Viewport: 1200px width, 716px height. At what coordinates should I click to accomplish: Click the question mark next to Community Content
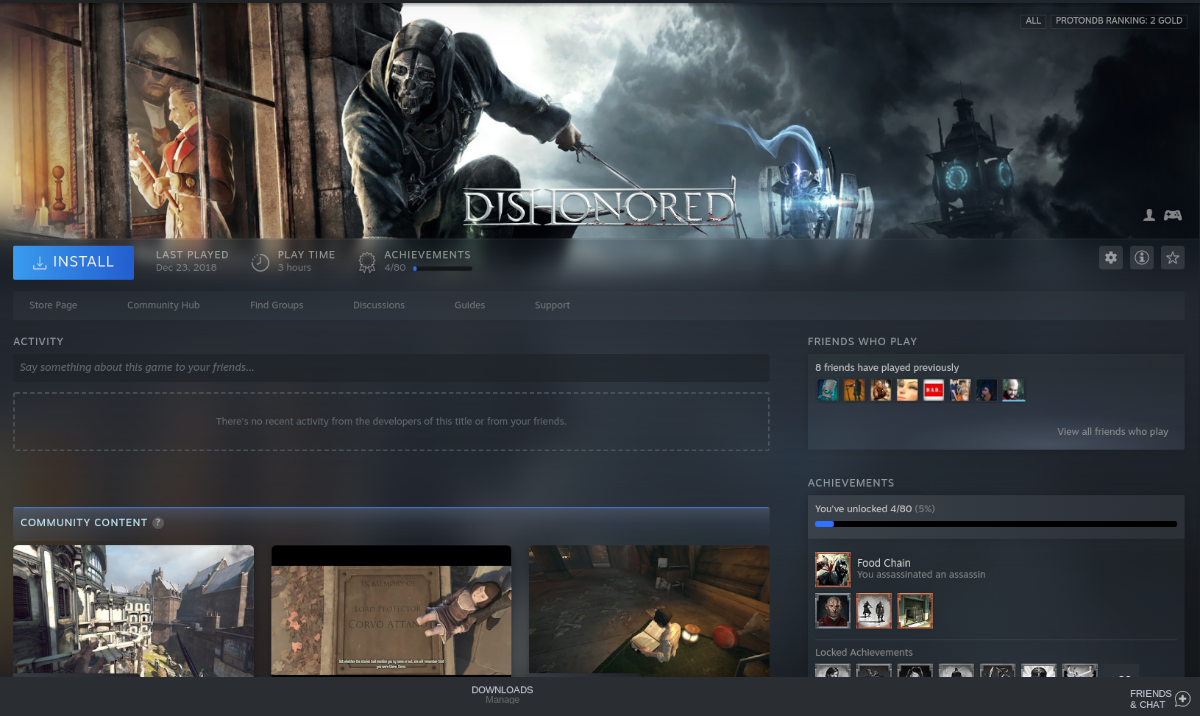tap(158, 523)
